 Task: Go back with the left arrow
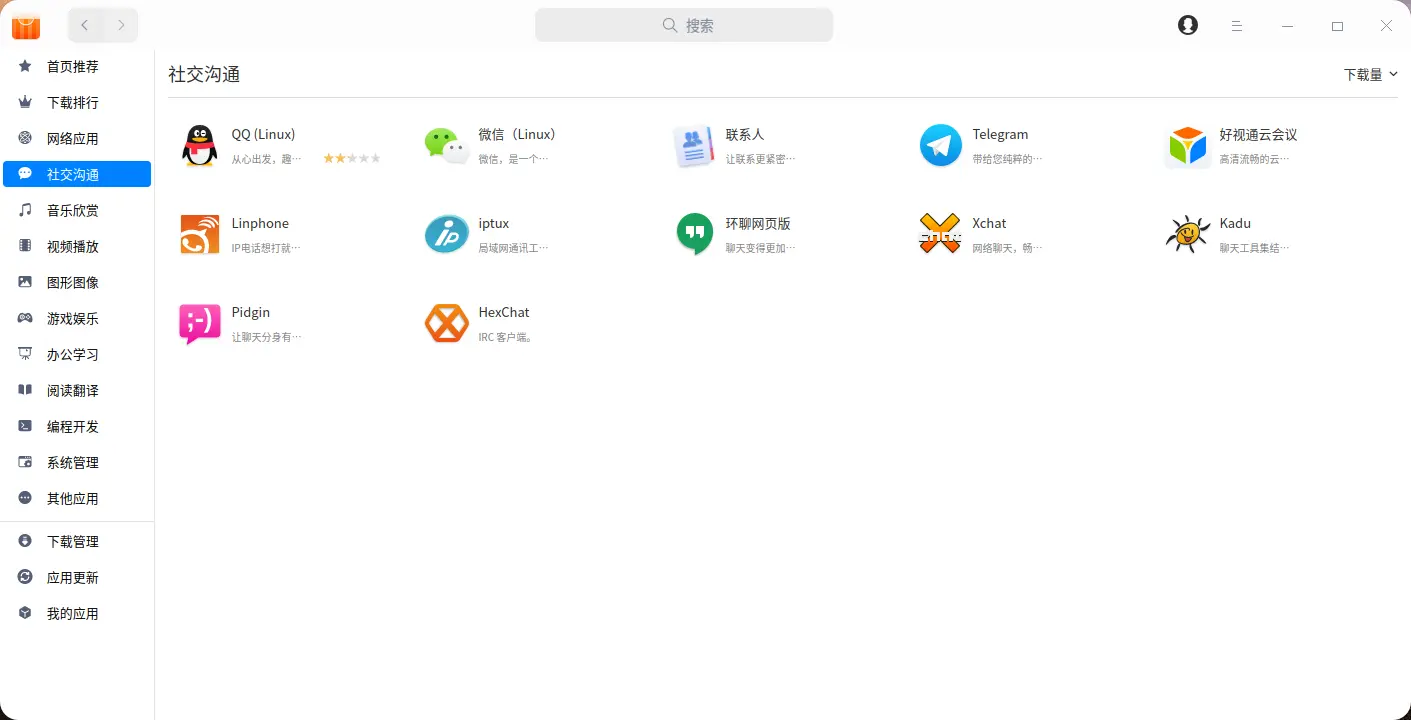(x=85, y=25)
